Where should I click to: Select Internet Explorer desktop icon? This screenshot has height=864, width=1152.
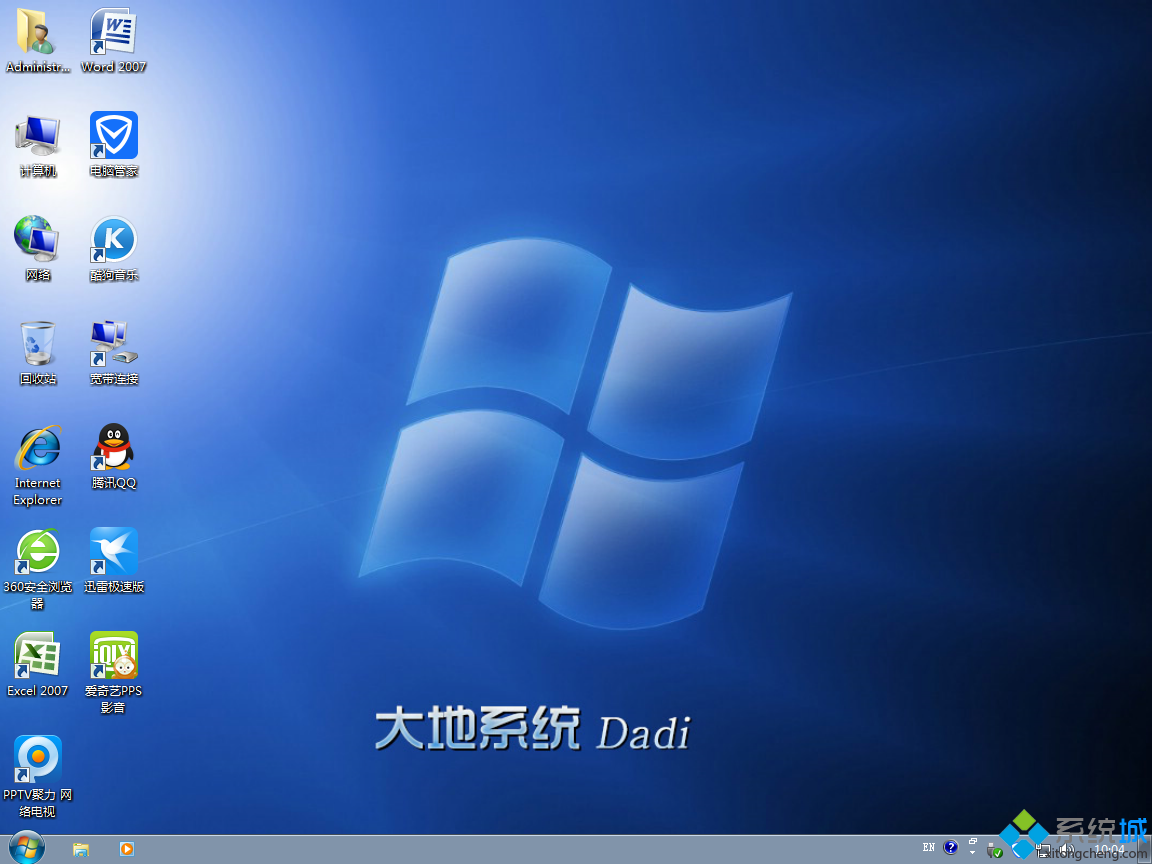[37, 466]
